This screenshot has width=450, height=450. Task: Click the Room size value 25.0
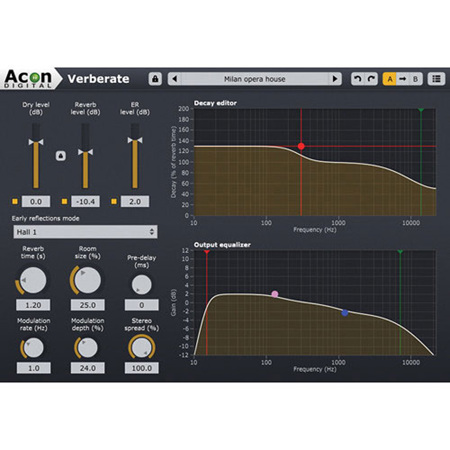87,305
